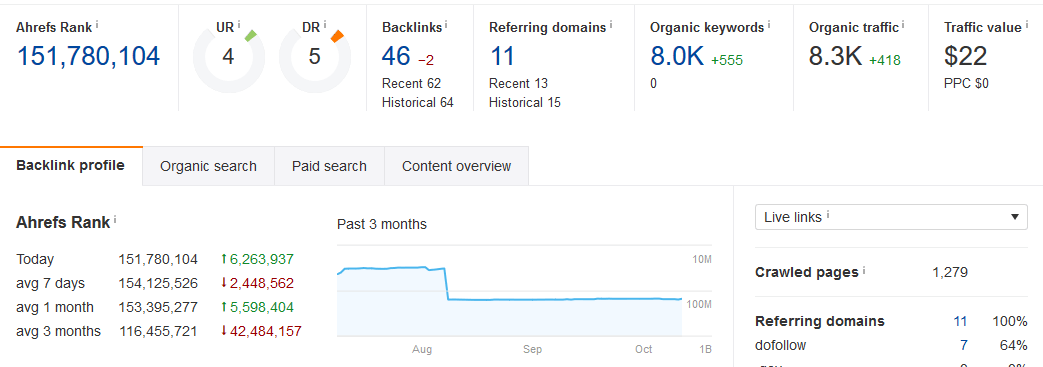Open the Live links dropdown
The width and height of the screenshot is (1043, 367).
[x=891, y=217]
